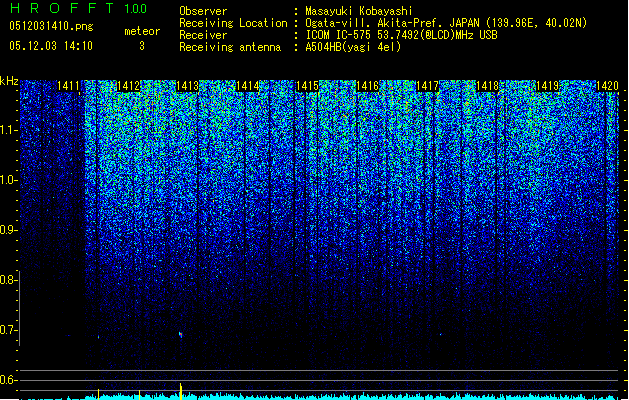629x400 pixels.
Task: Click the tallest yellow spike in power graph
Action: 181,391
